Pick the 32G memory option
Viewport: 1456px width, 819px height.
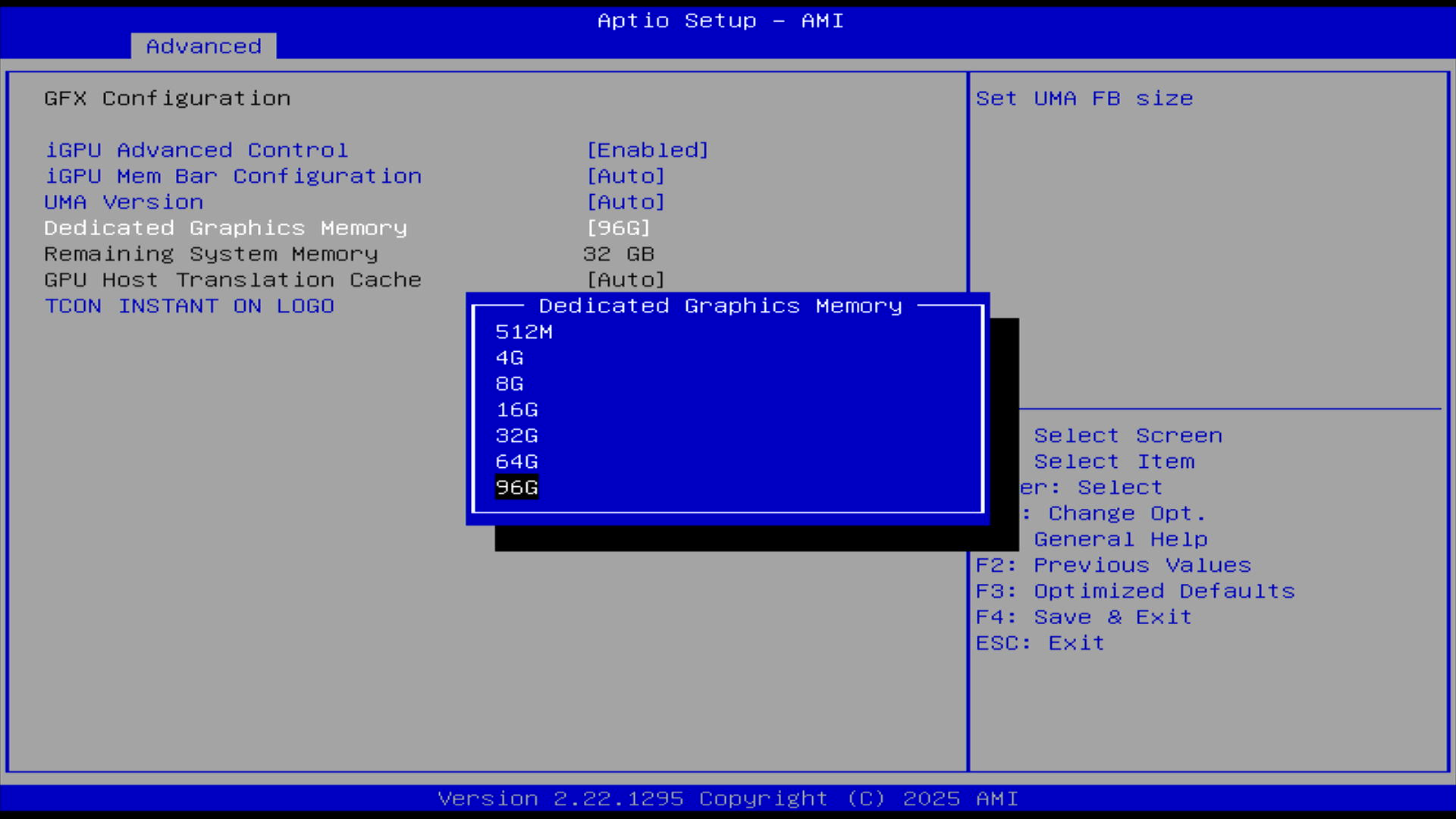pos(517,436)
